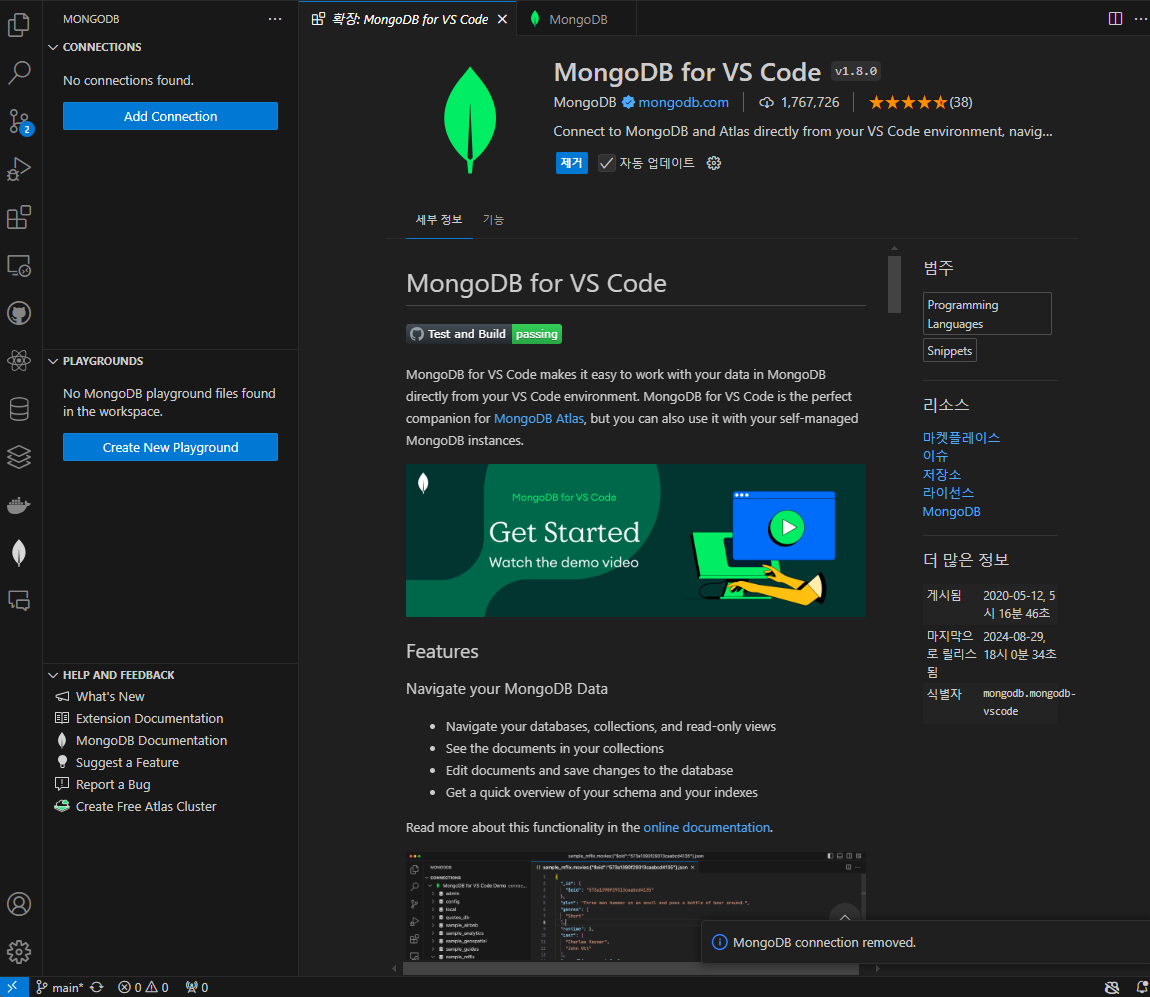Open 저장소 resource link

[942, 474]
